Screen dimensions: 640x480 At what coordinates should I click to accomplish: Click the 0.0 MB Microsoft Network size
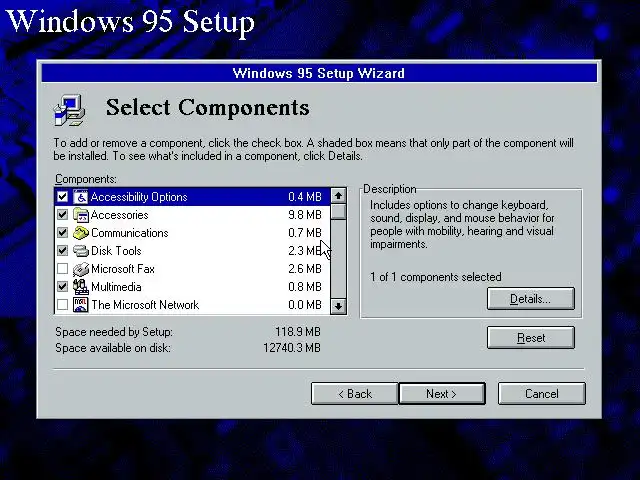(x=305, y=304)
